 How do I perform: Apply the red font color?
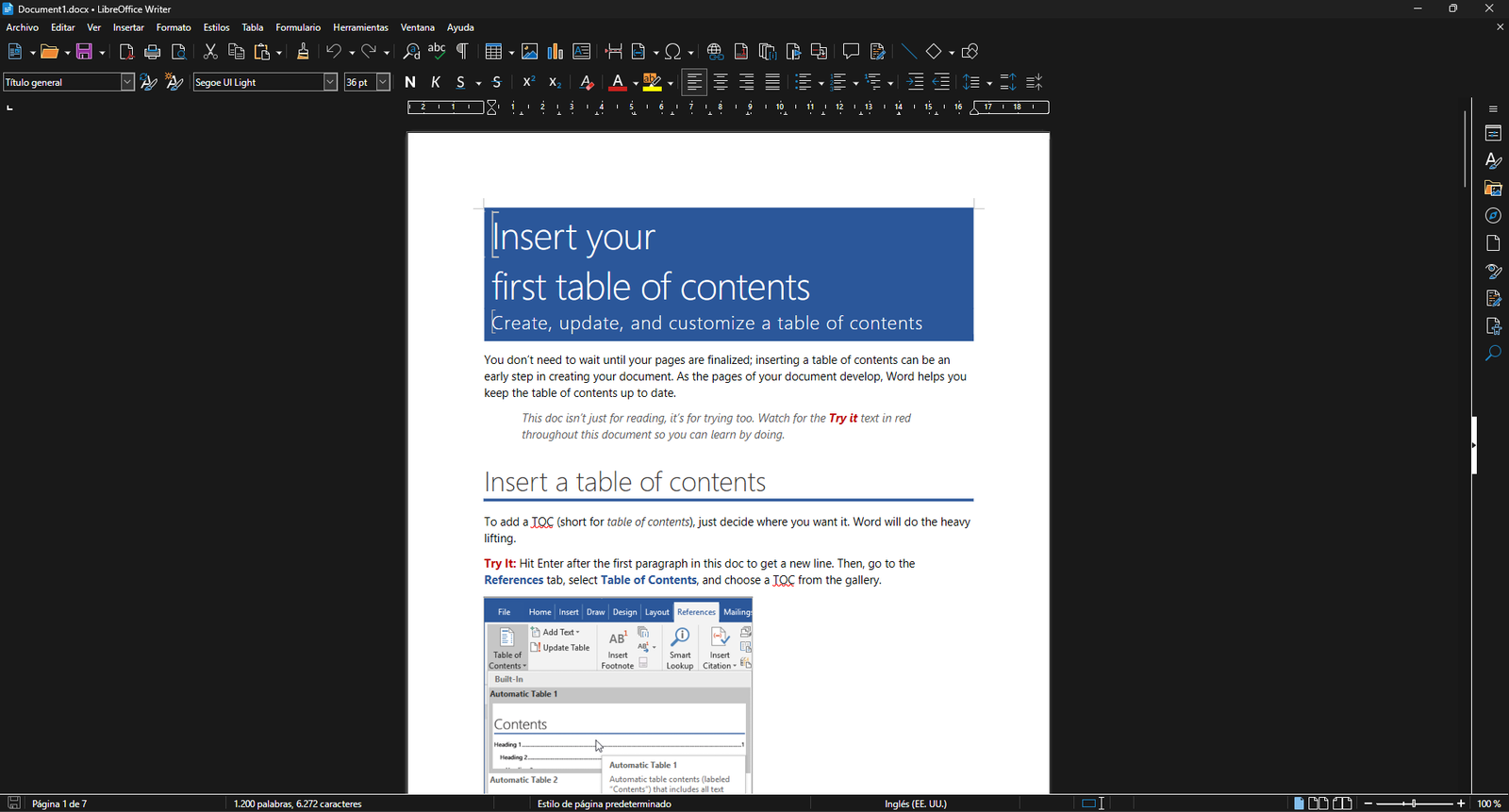click(618, 83)
